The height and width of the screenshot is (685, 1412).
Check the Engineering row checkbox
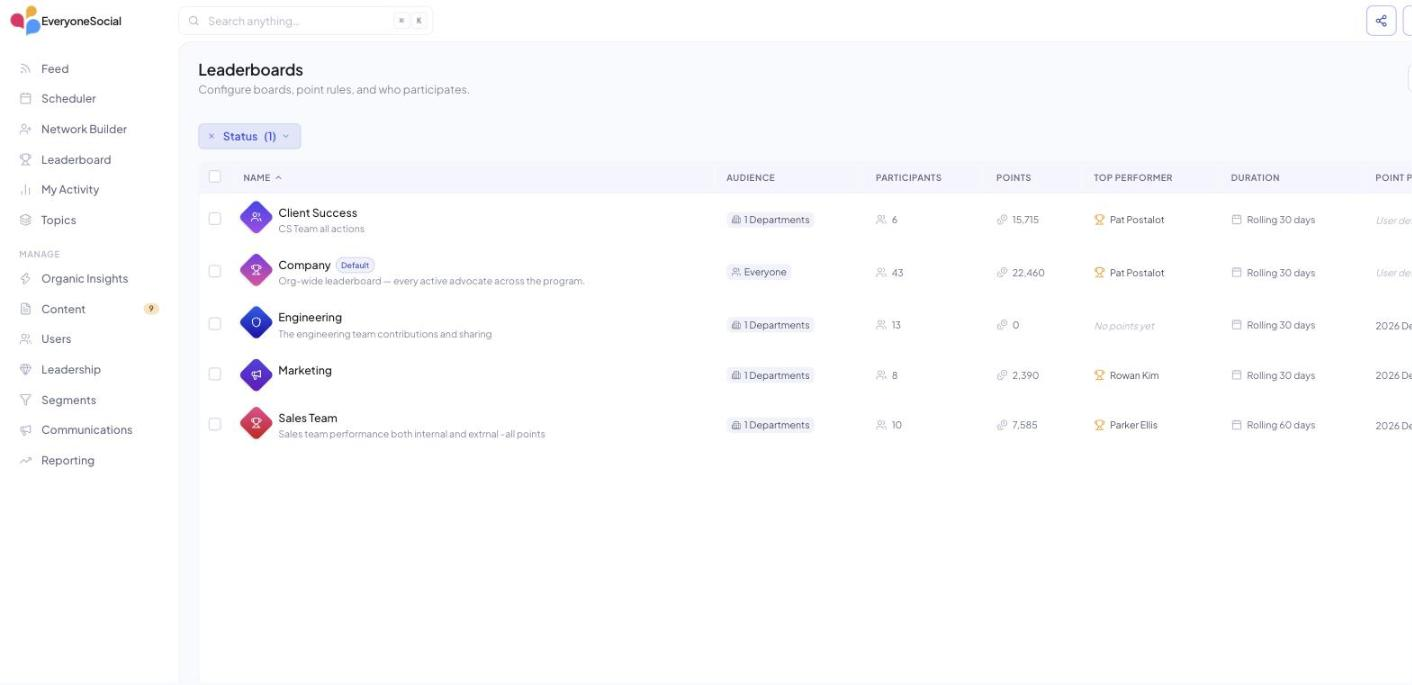215,324
